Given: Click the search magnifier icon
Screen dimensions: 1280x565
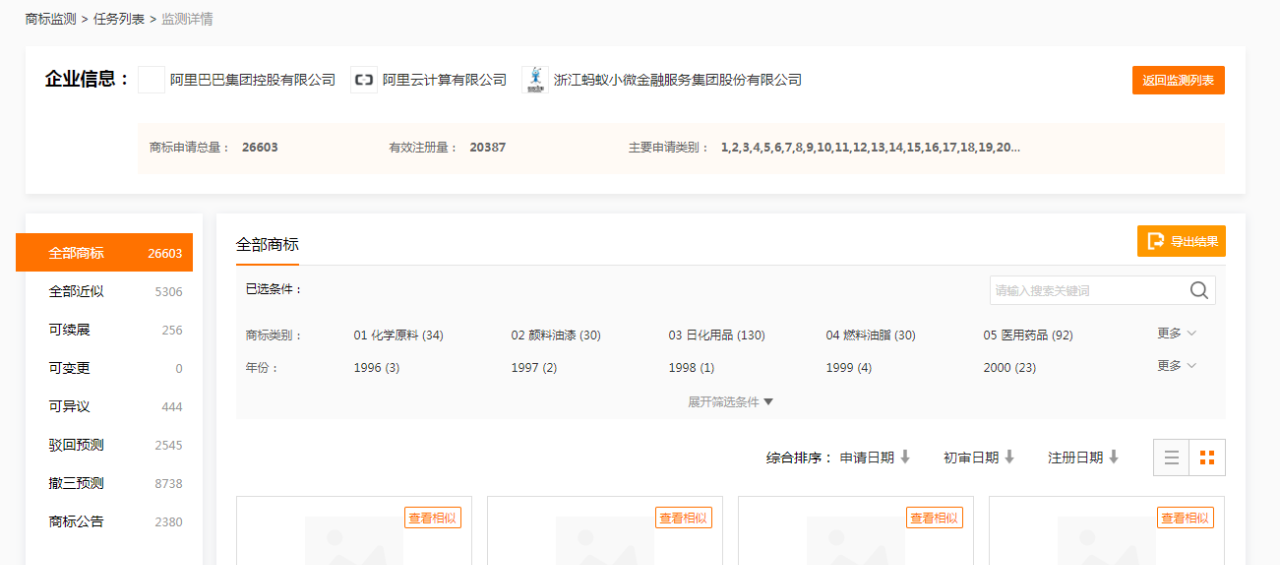Looking at the screenshot, I should pos(1199,290).
